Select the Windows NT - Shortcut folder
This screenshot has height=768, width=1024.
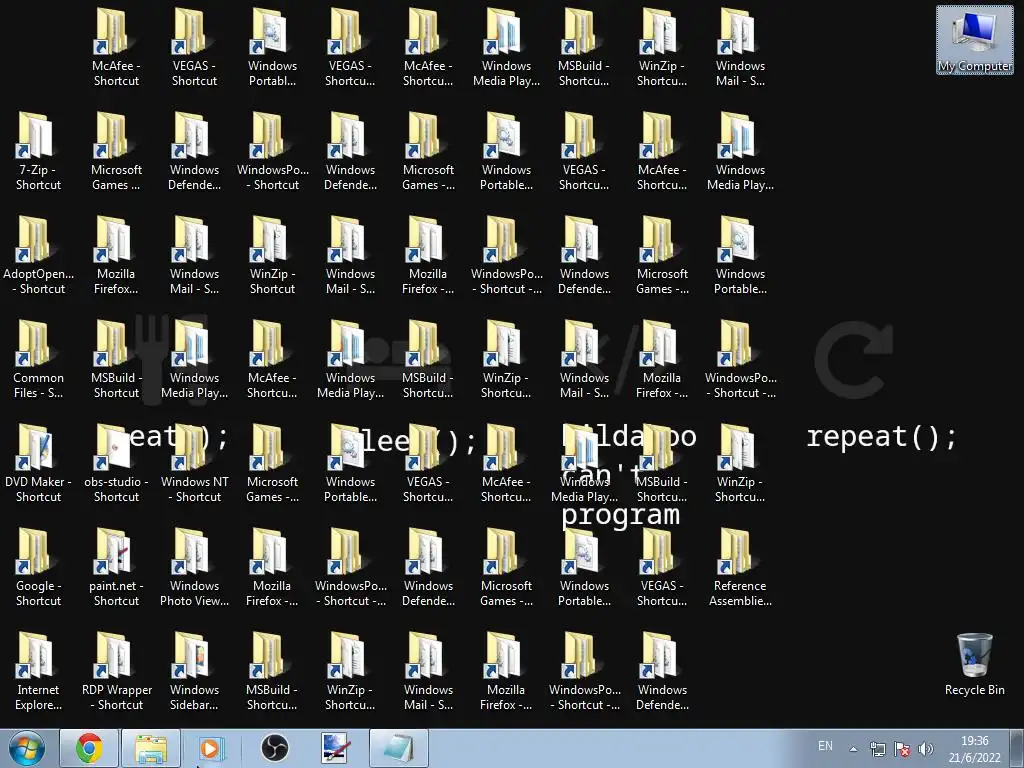(x=195, y=463)
